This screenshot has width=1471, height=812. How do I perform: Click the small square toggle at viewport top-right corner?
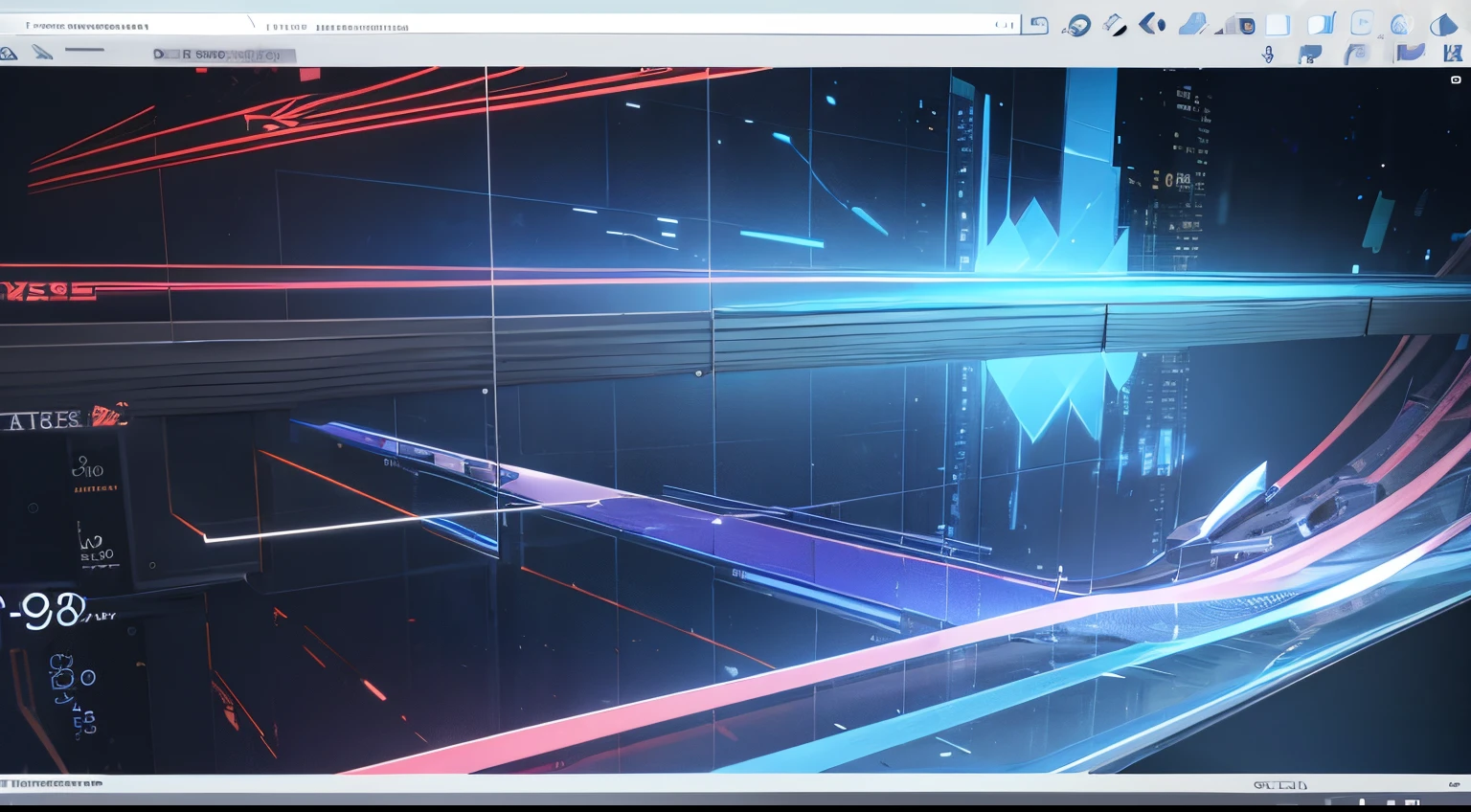click(1456, 80)
